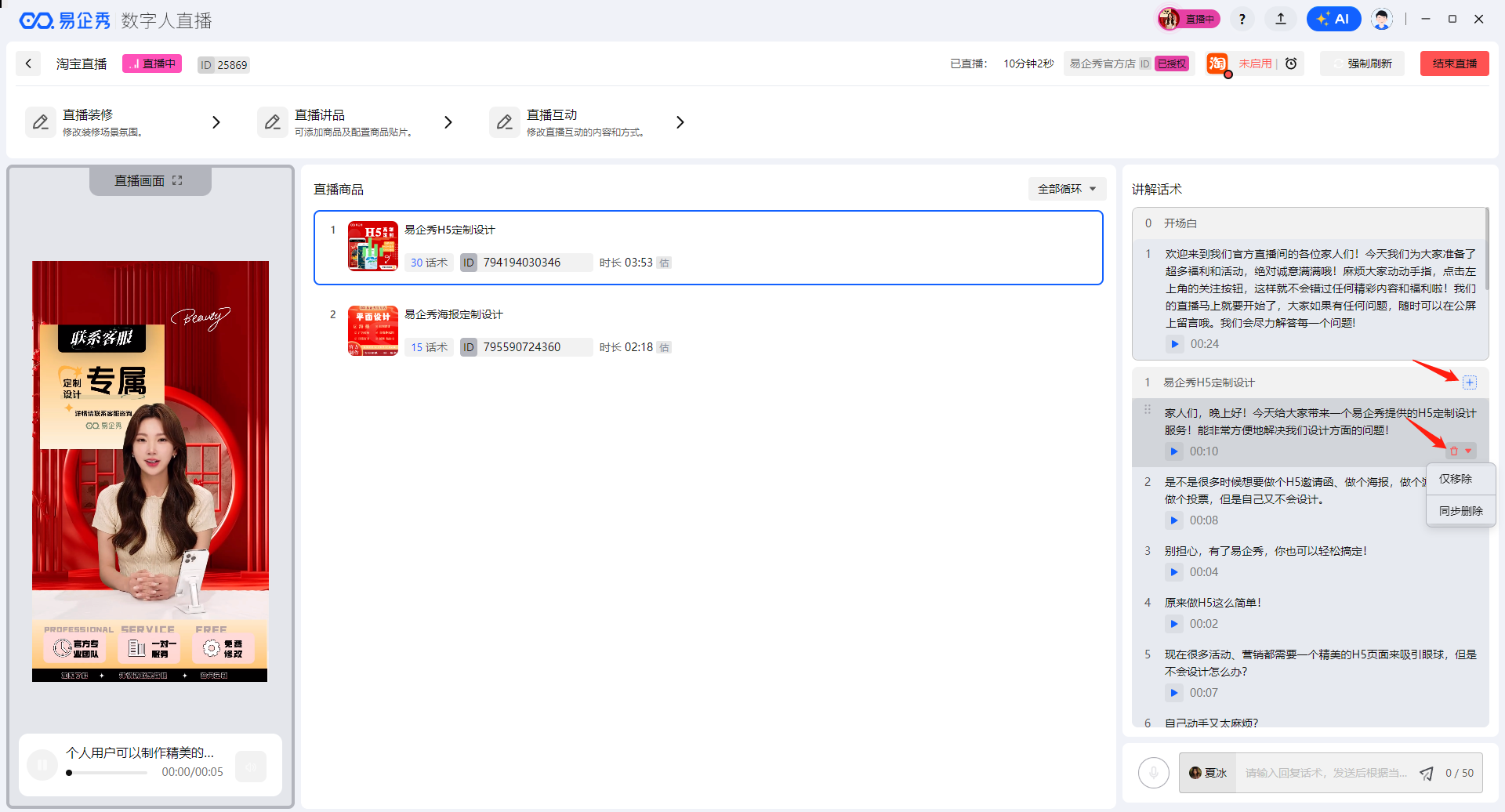The width and height of the screenshot is (1505, 812).
Task: Click the 开场白 section header
Action: [x=1309, y=223]
